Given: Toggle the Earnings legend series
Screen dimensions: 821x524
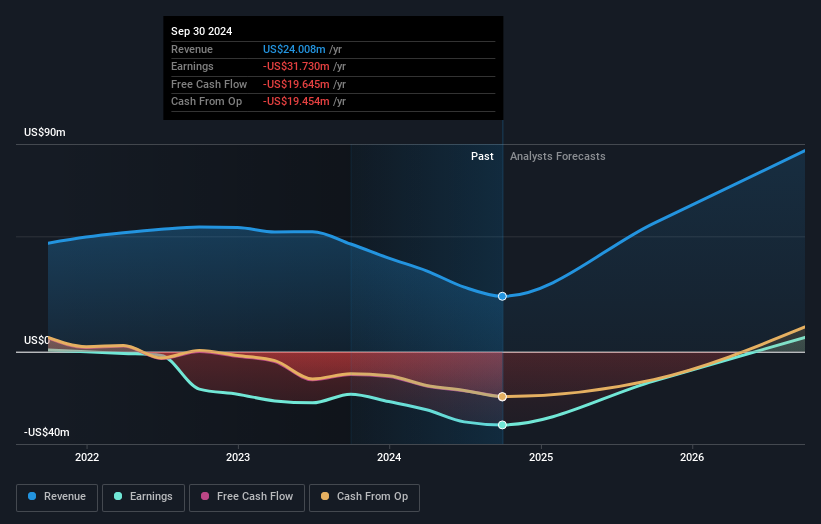Looking at the screenshot, I should (143, 497).
